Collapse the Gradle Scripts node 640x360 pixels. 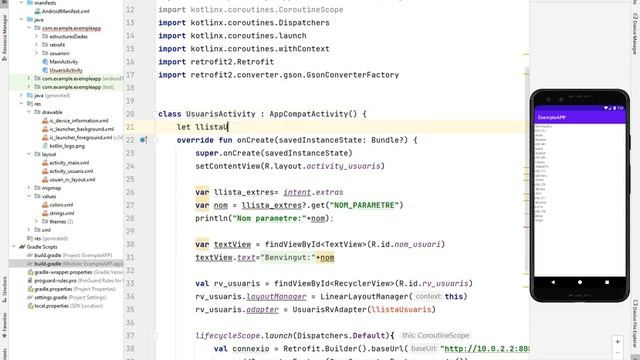tap(13, 247)
